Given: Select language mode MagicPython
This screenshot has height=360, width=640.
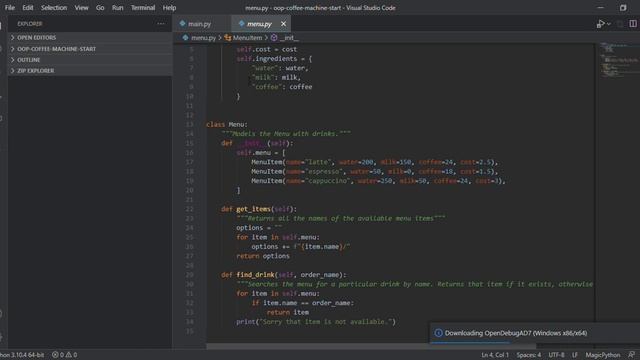Looking at the screenshot, I should click(602, 355).
